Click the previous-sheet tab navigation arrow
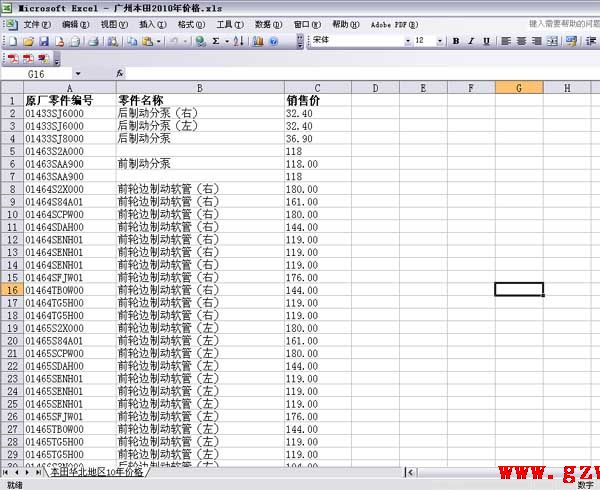Viewport: 600px width, 490px height. point(16,472)
